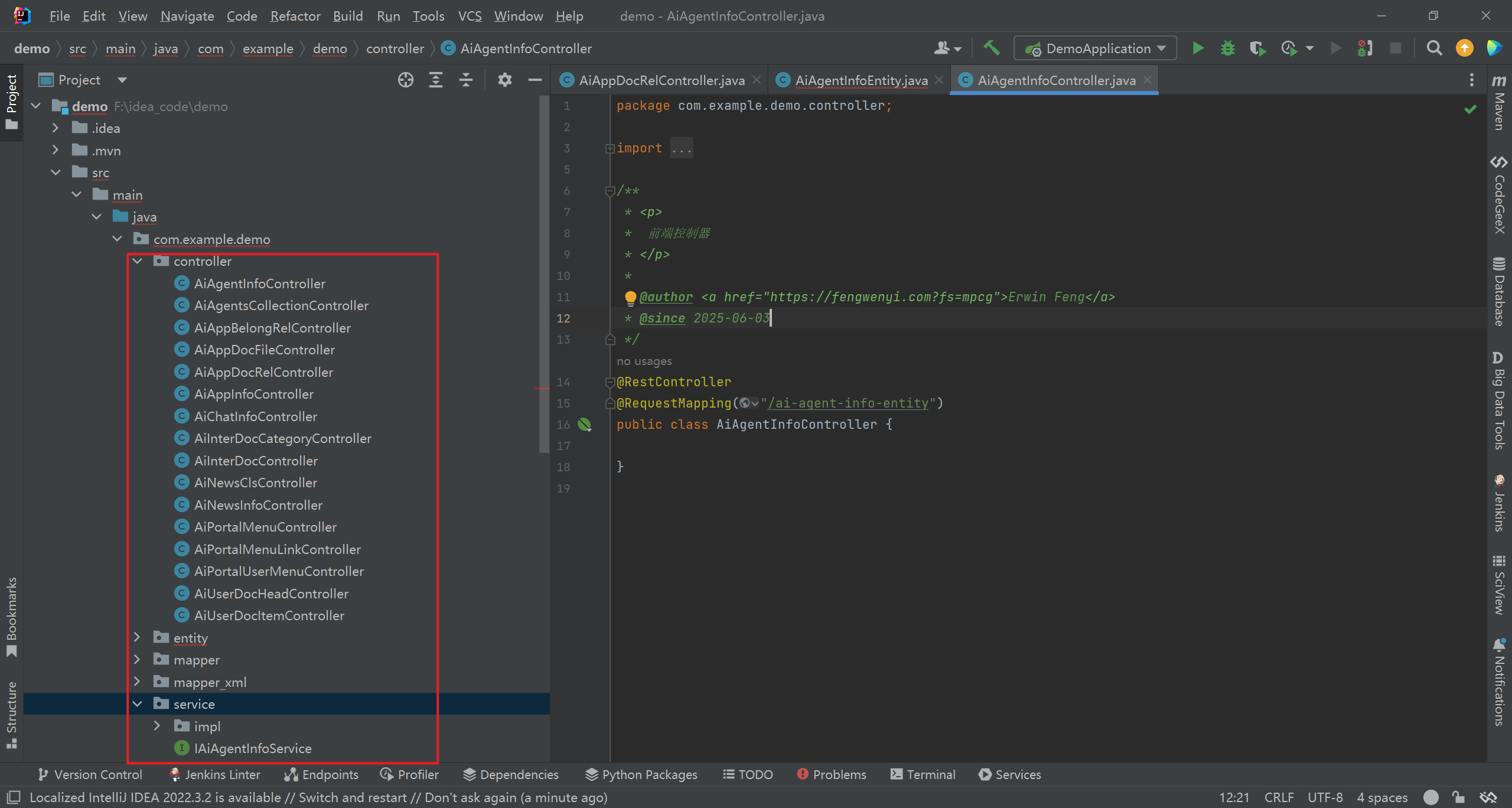Image resolution: width=1512 pixels, height=808 pixels.
Task: Open the Project view mode dropdown
Action: [x=122, y=80]
